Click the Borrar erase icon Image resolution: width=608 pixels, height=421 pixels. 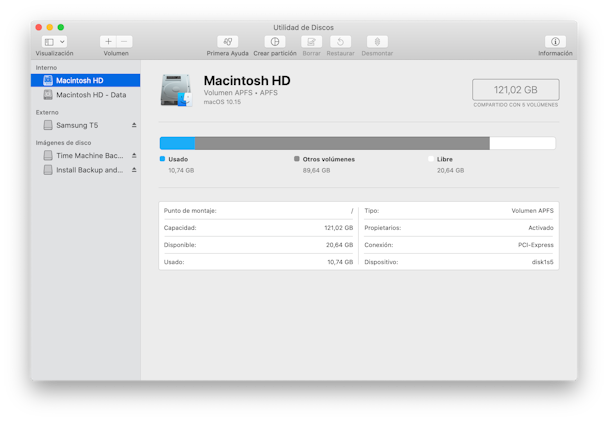[x=311, y=41]
